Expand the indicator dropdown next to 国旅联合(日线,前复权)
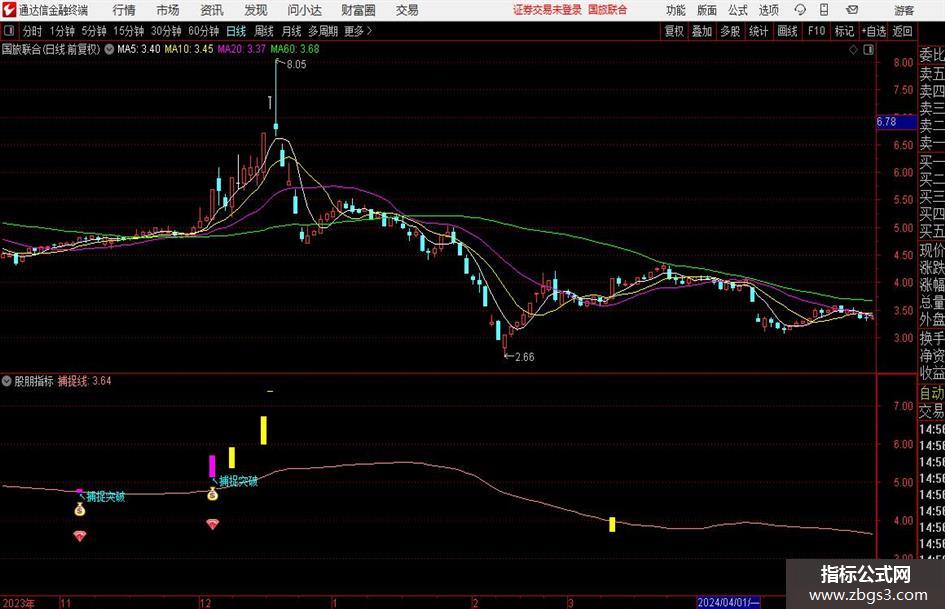 click(109, 49)
